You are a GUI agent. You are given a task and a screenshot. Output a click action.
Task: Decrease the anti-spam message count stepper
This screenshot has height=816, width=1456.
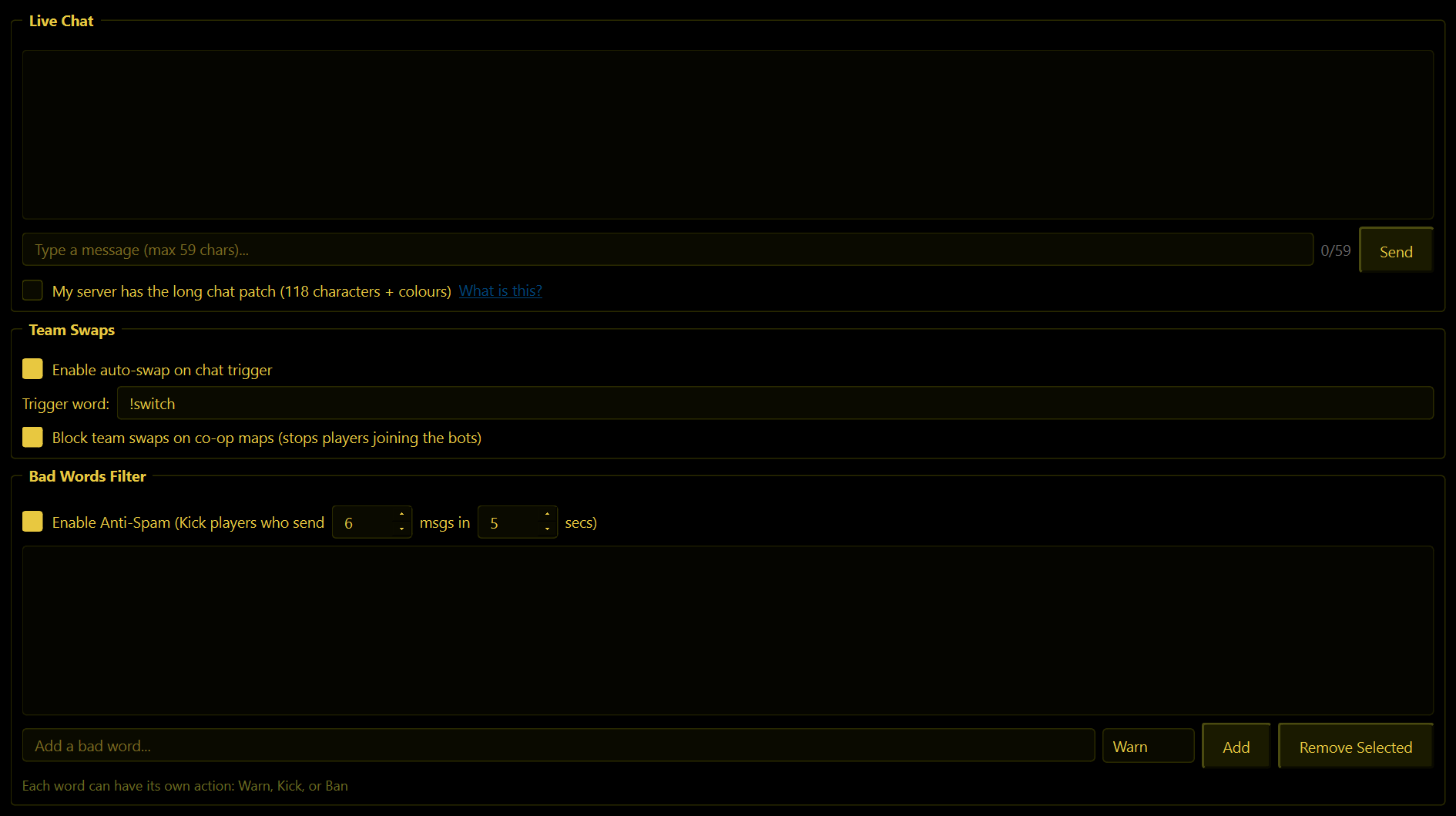401,529
